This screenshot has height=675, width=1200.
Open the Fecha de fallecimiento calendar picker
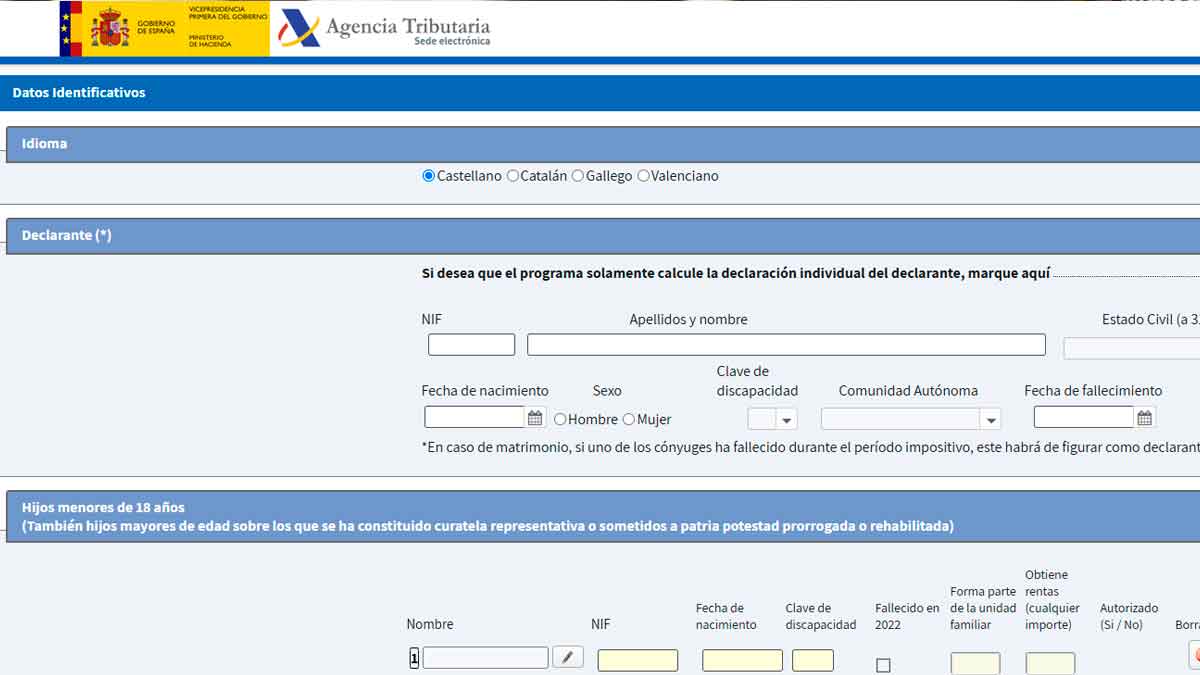(1145, 418)
